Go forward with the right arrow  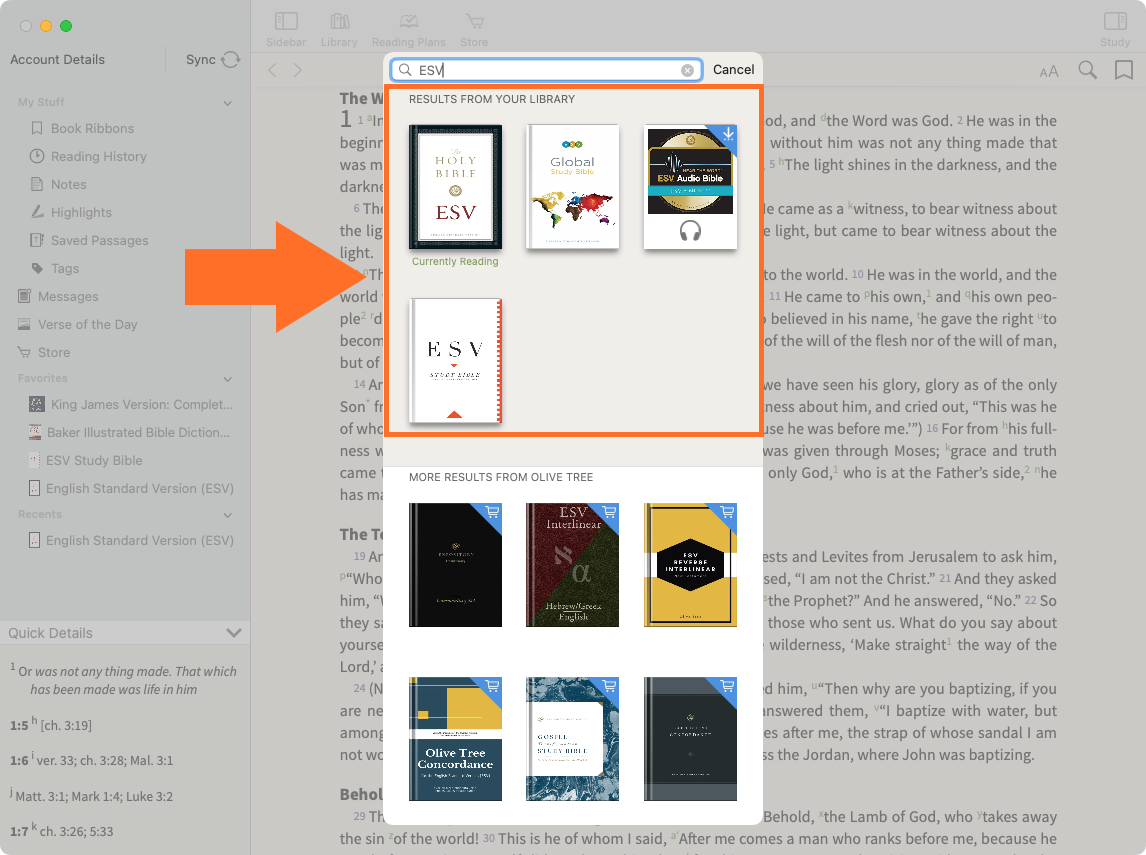297,70
